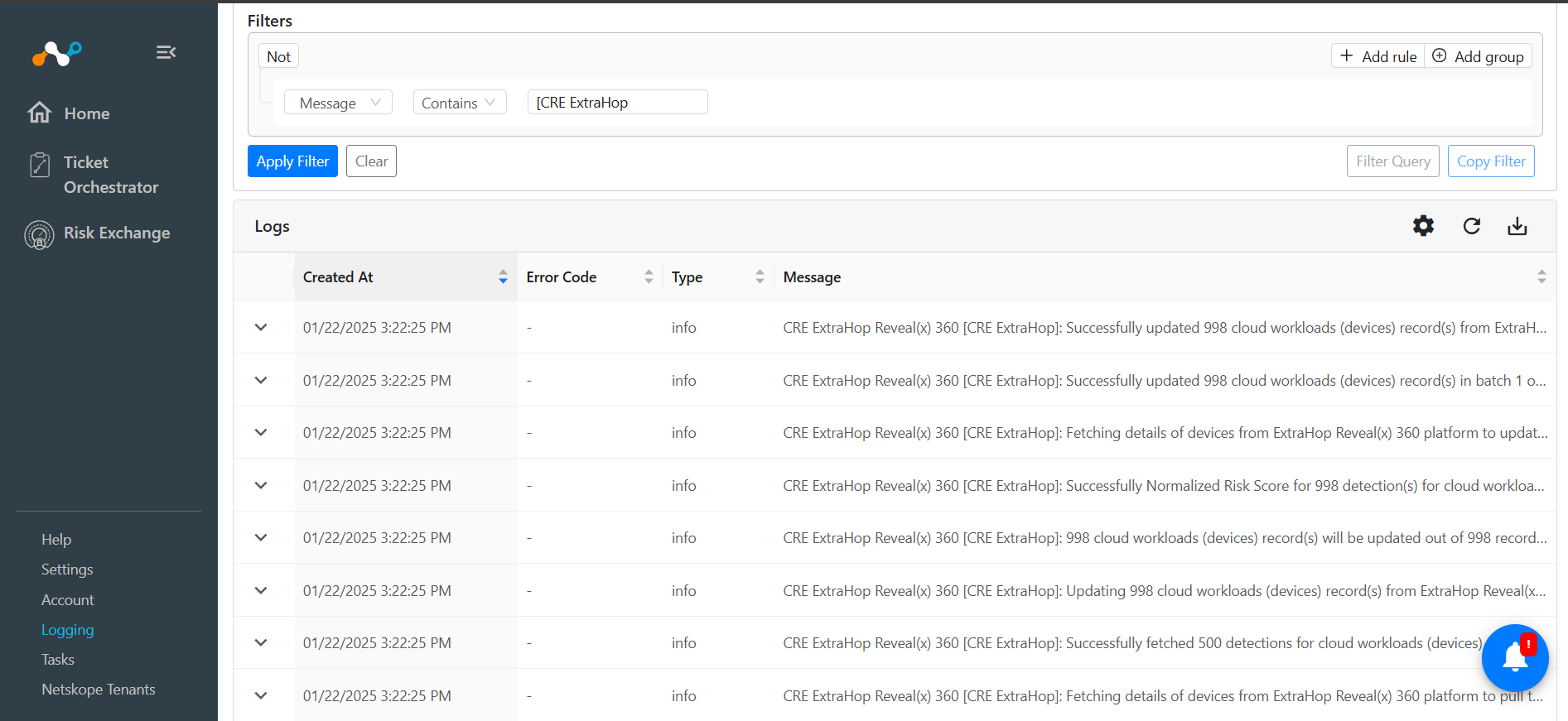Expand the 'Successfully updated 998 ... from ExtraH...' log row
Image resolution: width=1568 pixels, height=721 pixels.
pyautogui.click(x=261, y=327)
